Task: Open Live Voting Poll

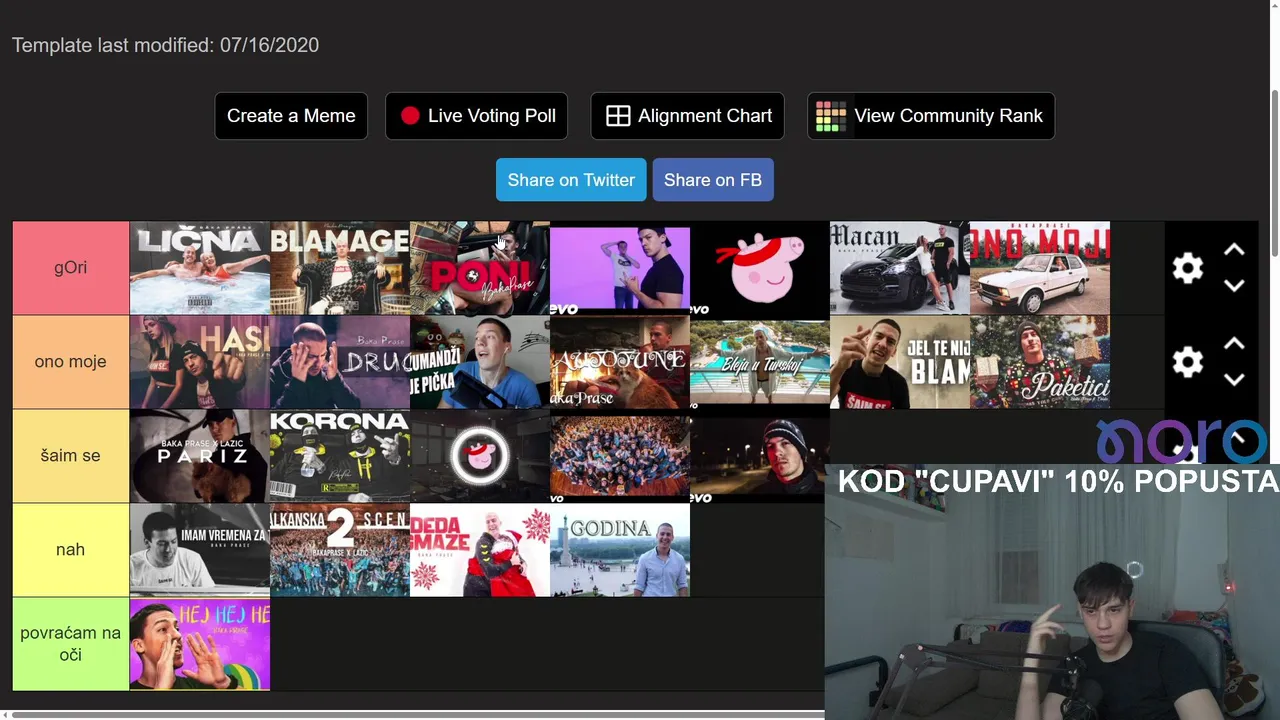Action: [477, 116]
